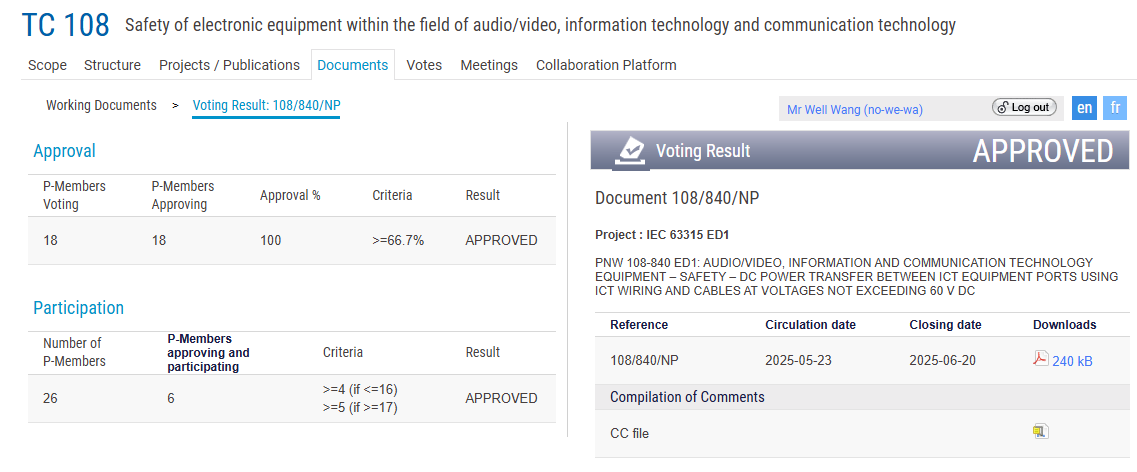Select the Documents tab
Screen dimensions: 1137x472
point(352,65)
